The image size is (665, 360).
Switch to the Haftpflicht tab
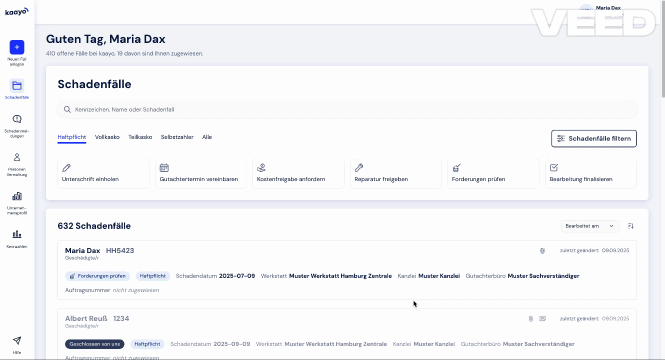pos(72,137)
